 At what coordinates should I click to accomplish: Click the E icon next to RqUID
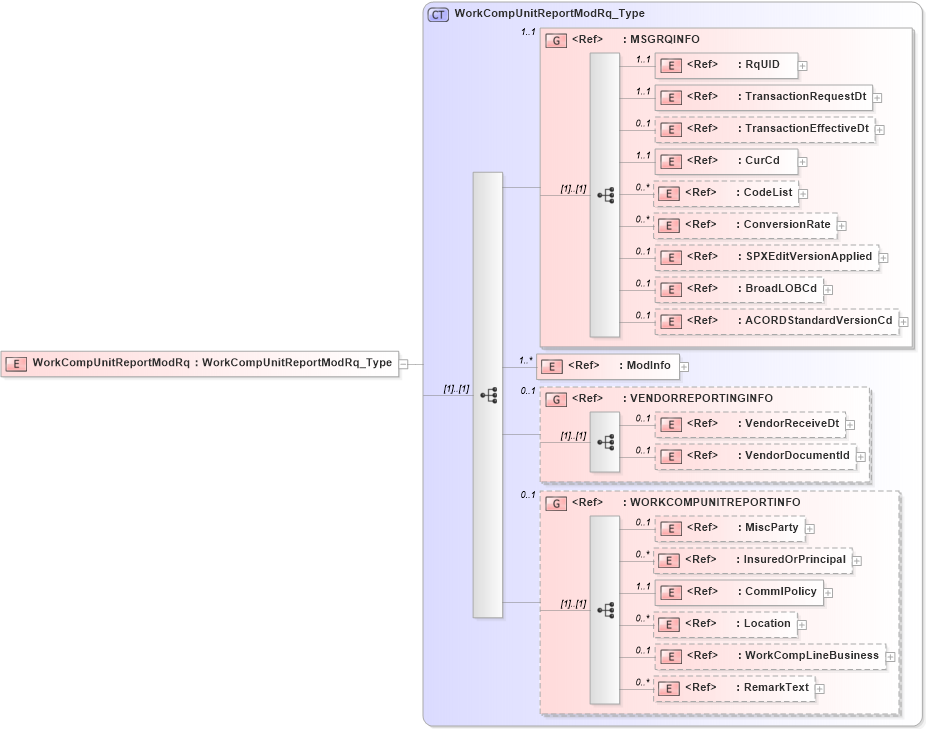pyautogui.click(x=670, y=65)
